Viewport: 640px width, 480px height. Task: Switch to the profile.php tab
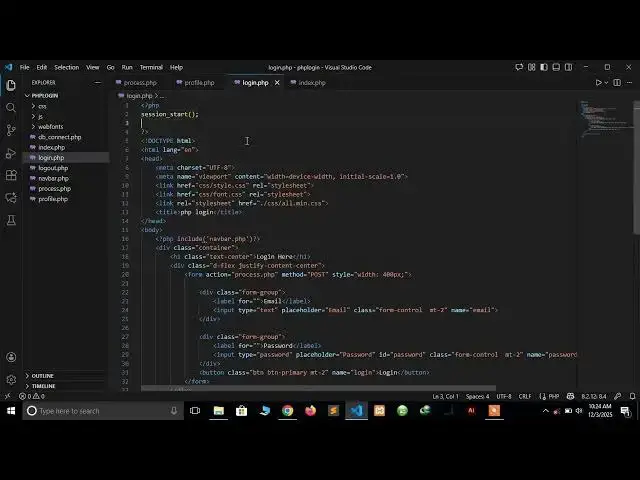[199, 82]
